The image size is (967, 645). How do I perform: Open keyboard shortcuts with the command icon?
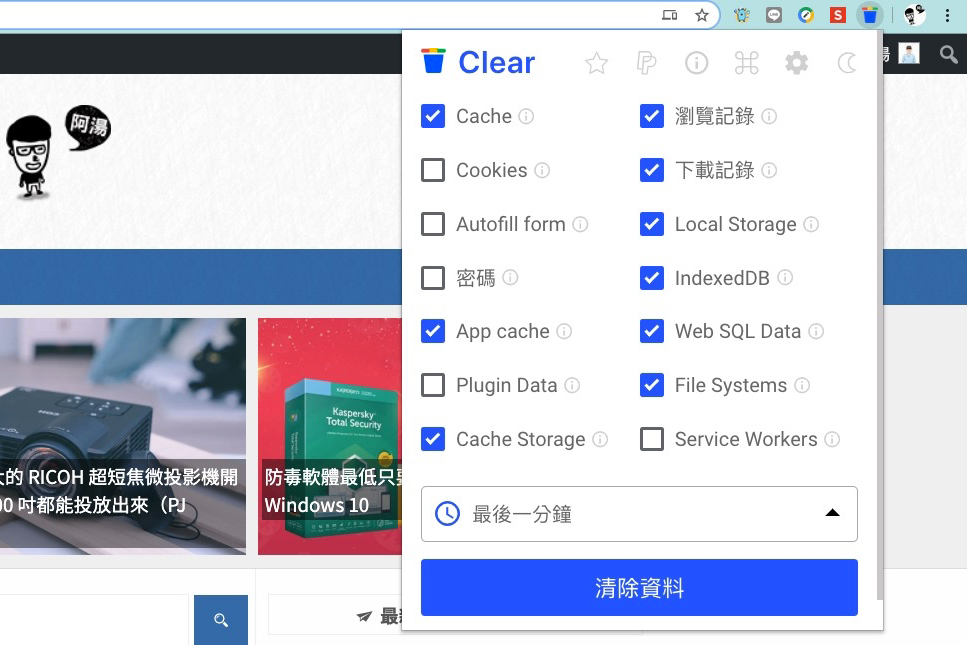pyautogui.click(x=746, y=62)
